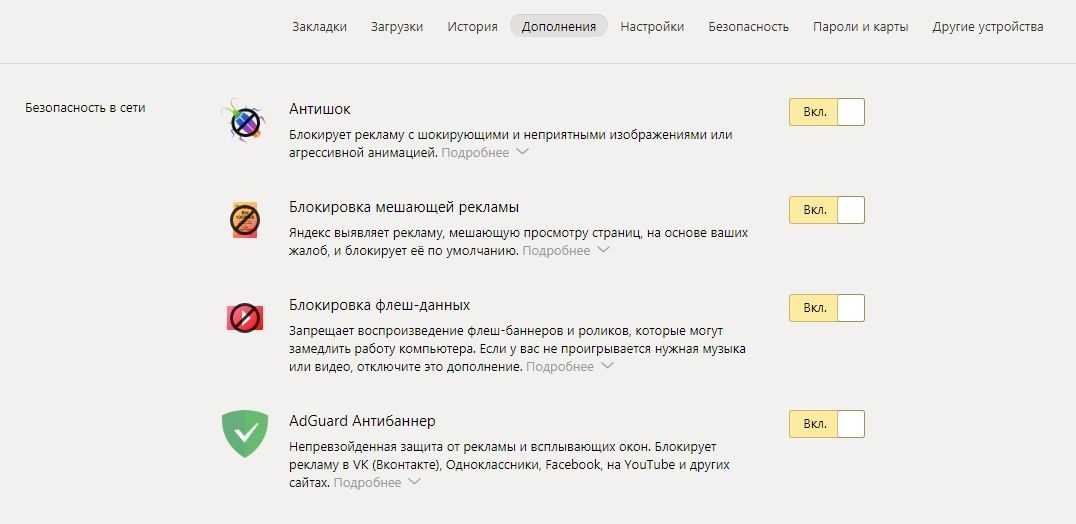This screenshot has width=1076, height=524.
Task: Click the Безопасность в сети section heading
Action: pyautogui.click(x=85, y=108)
